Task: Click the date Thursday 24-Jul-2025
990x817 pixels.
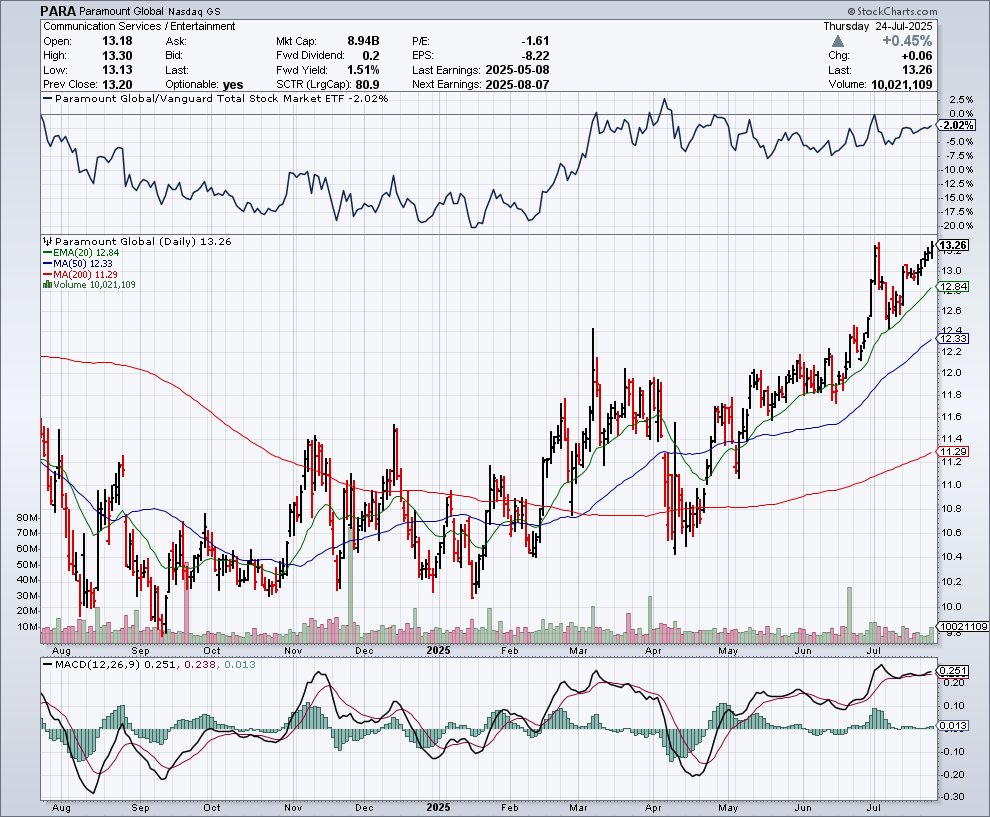Action: pyautogui.click(x=878, y=27)
